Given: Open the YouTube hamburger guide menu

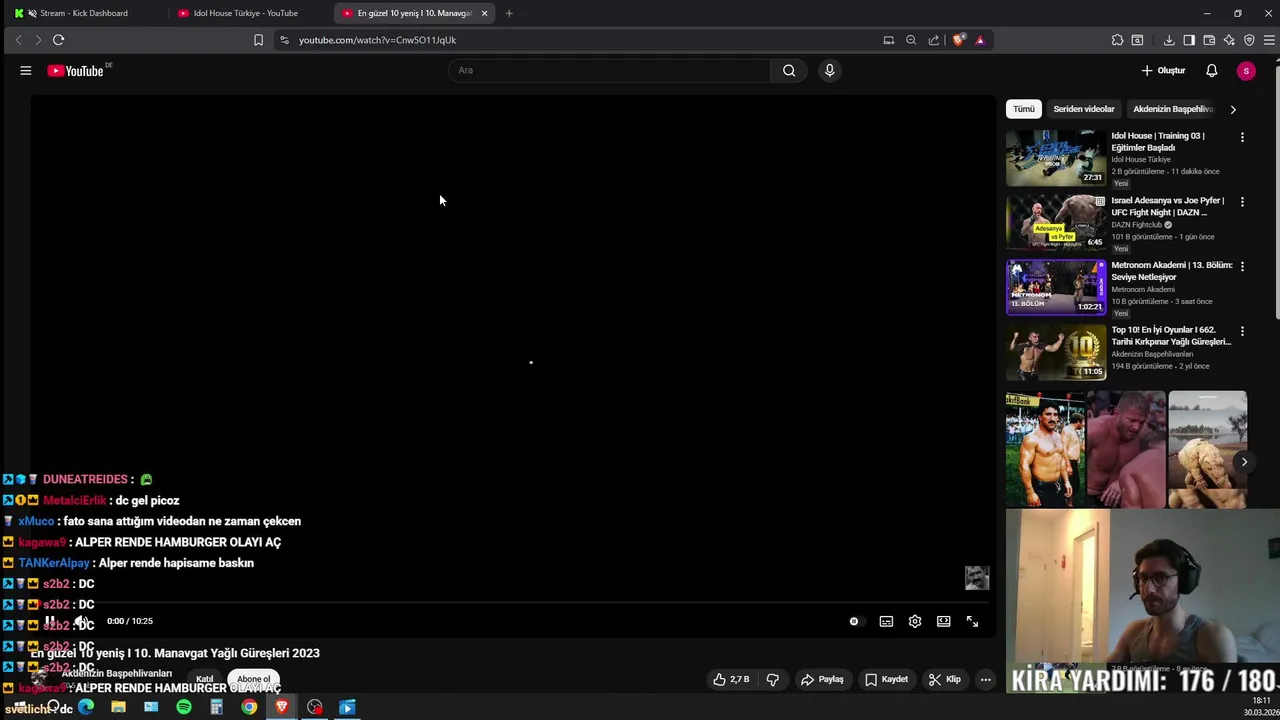Looking at the screenshot, I should 26,70.
